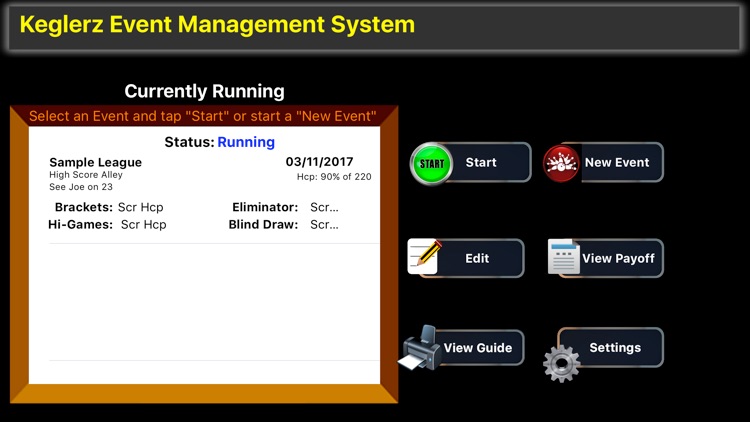Click Hcp: 90% of 220 text
This screenshot has height=422, width=750.
(x=334, y=177)
